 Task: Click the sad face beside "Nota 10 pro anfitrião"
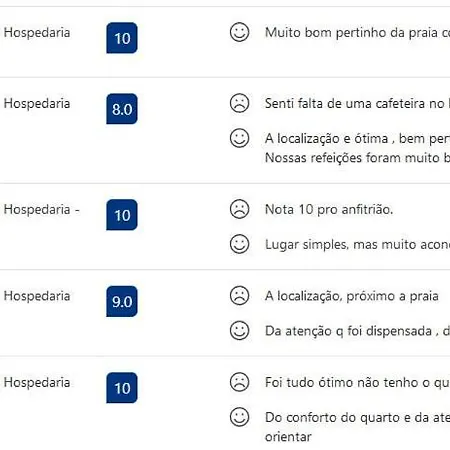[x=239, y=209]
